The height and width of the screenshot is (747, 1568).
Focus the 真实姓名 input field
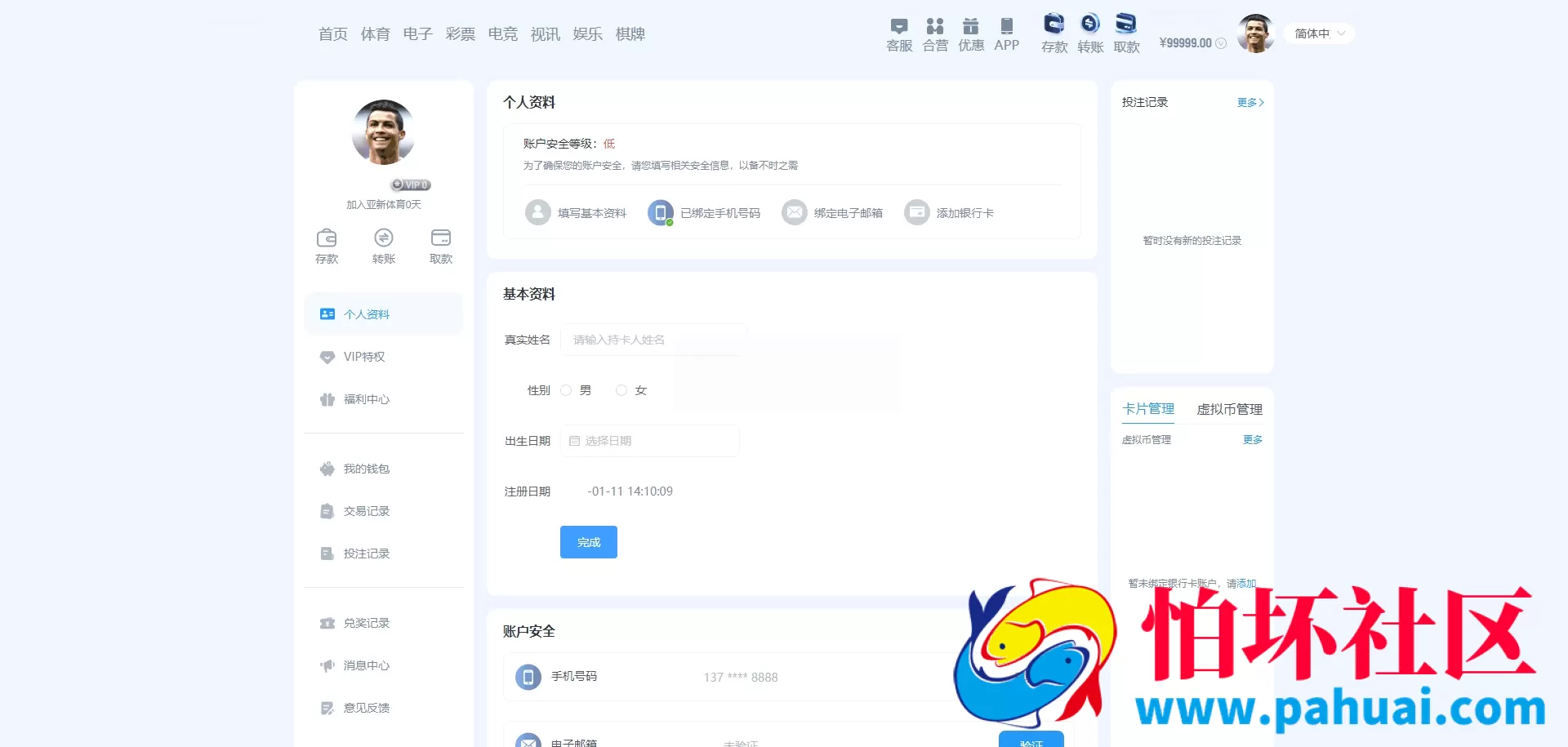653,340
